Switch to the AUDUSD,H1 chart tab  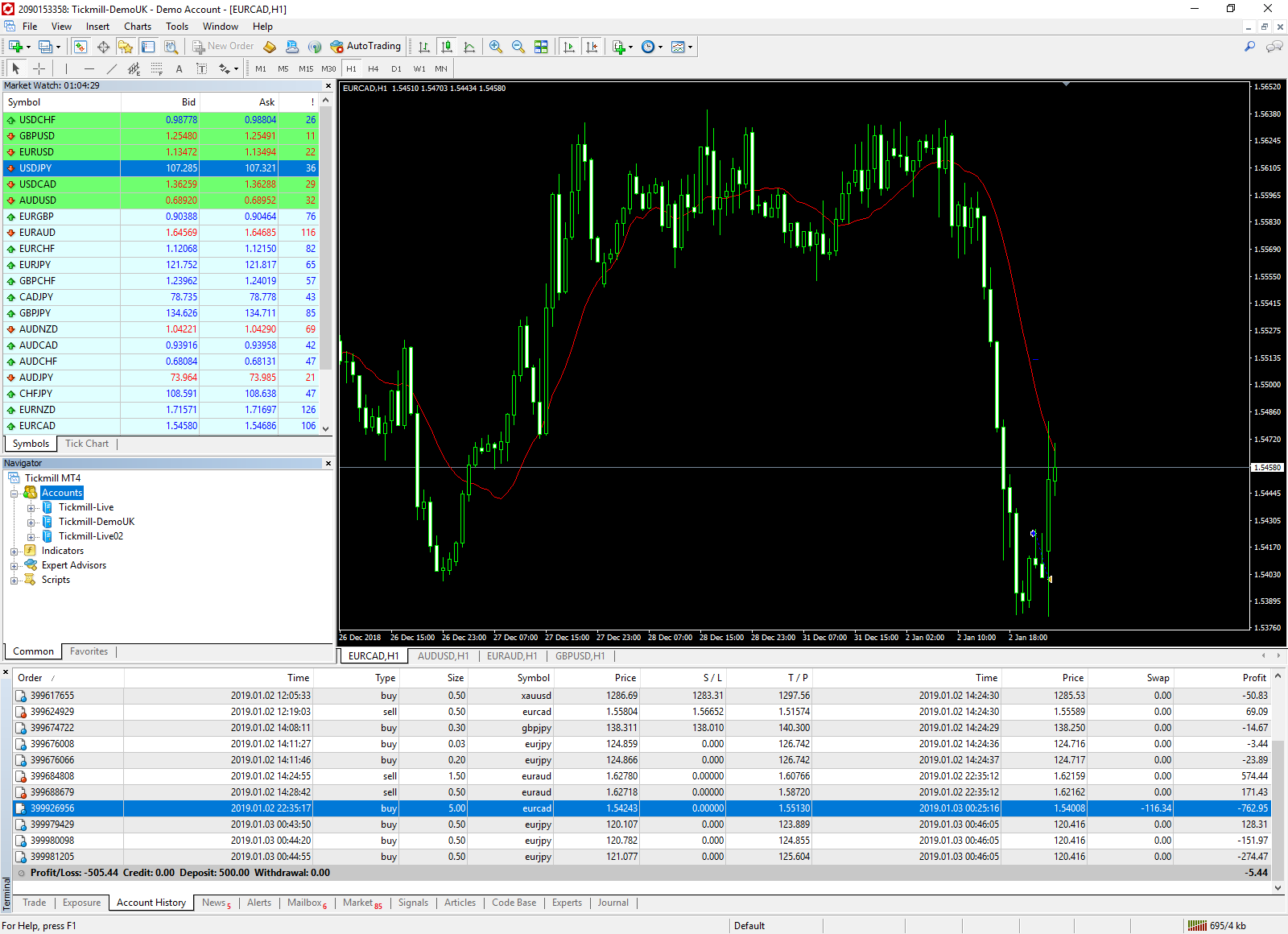point(443,656)
